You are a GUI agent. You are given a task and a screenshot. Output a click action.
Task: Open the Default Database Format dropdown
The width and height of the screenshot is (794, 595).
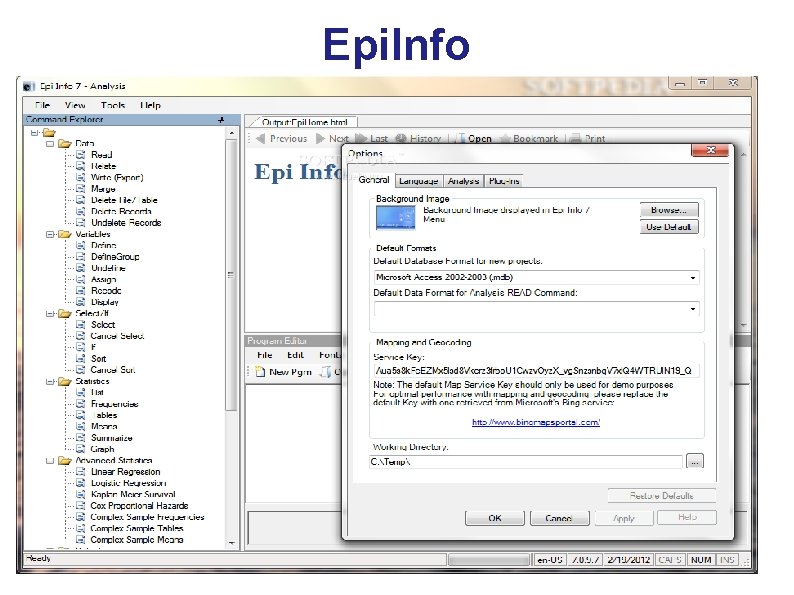693,277
